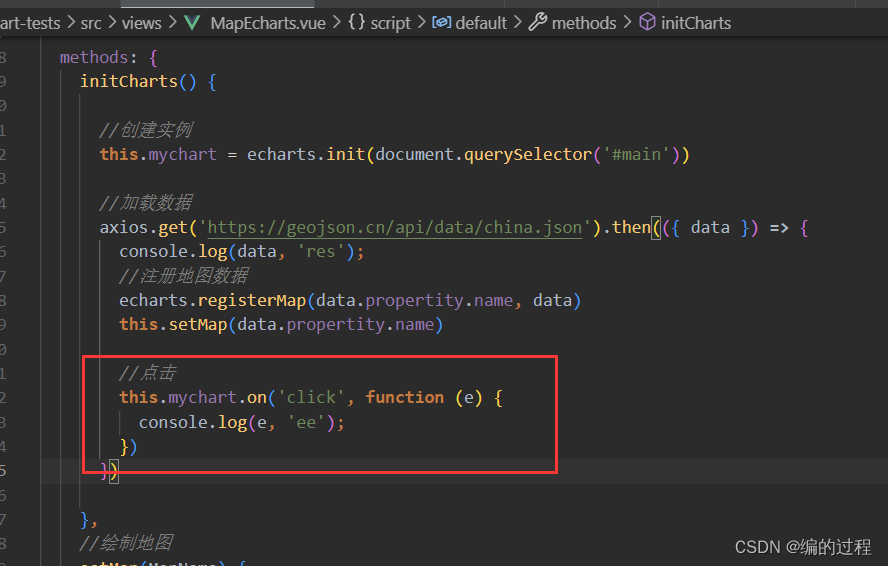Click 'this.setMap' call in code
Image resolution: width=888 pixels, height=566 pixels.
pyautogui.click(x=173, y=325)
